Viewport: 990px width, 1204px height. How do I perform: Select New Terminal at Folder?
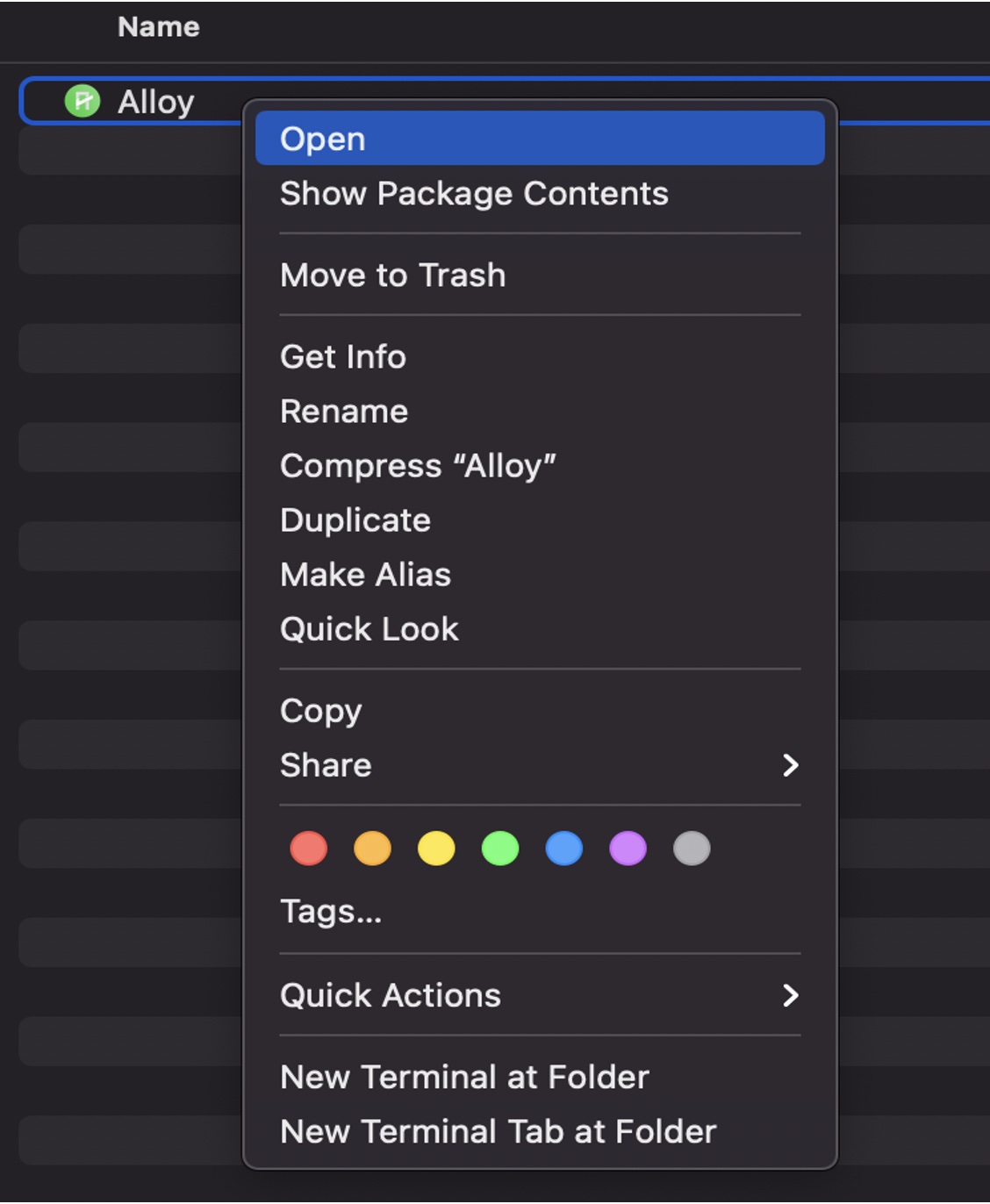point(464,1077)
